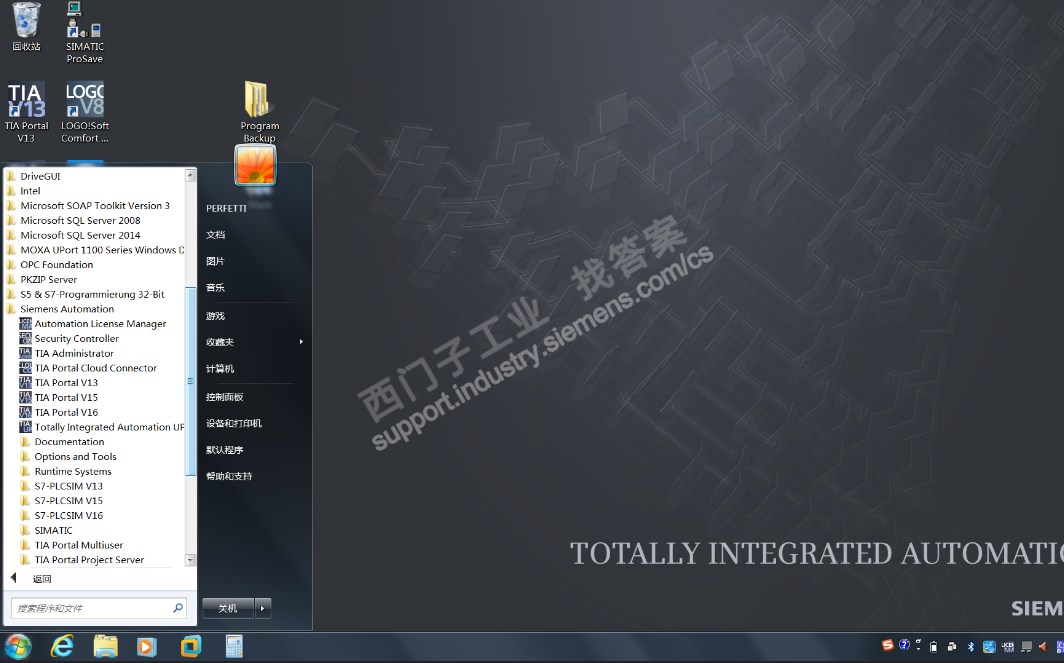Open the Program Backup desktop folder
Image resolution: width=1064 pixels, height=663 pixels.
point(259,112)
